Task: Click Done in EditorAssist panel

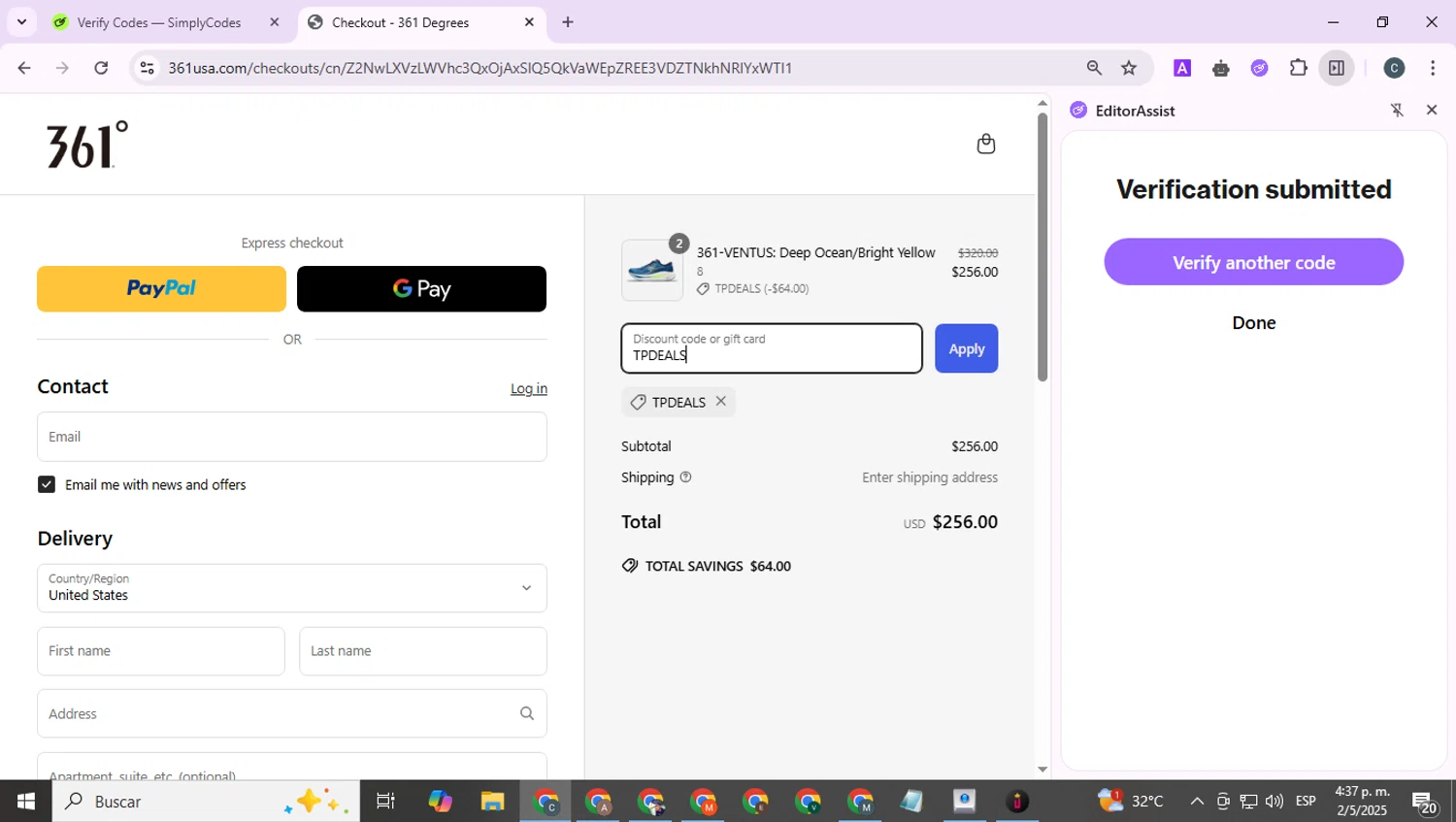Action: 1253,323
